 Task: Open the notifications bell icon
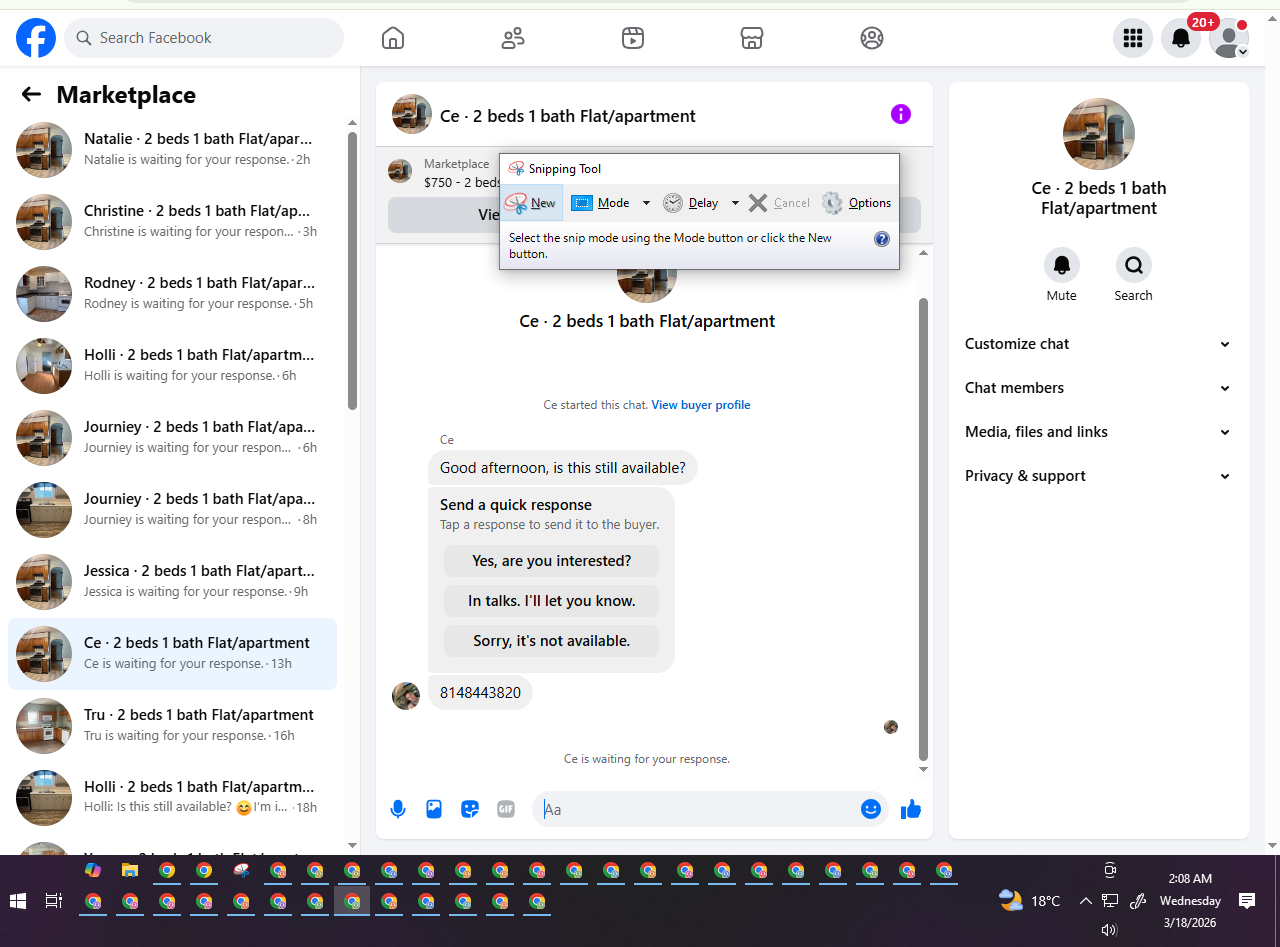coord(1181,38)
